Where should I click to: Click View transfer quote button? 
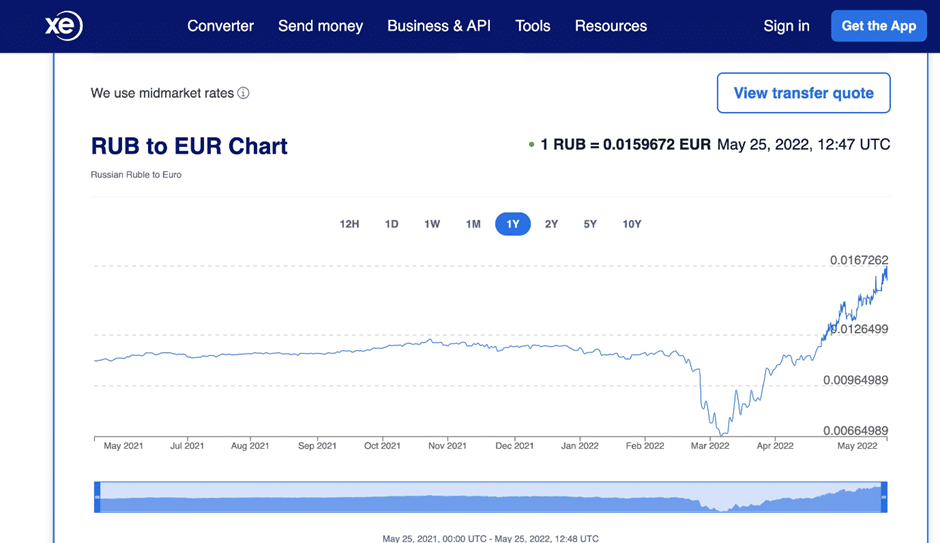coord(803,93)
